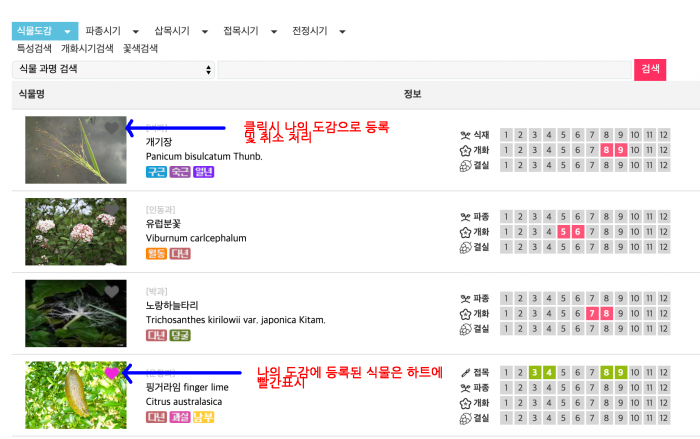Open the 식물도감 main tab
This screenshot has width=700, height=439.
44,31
